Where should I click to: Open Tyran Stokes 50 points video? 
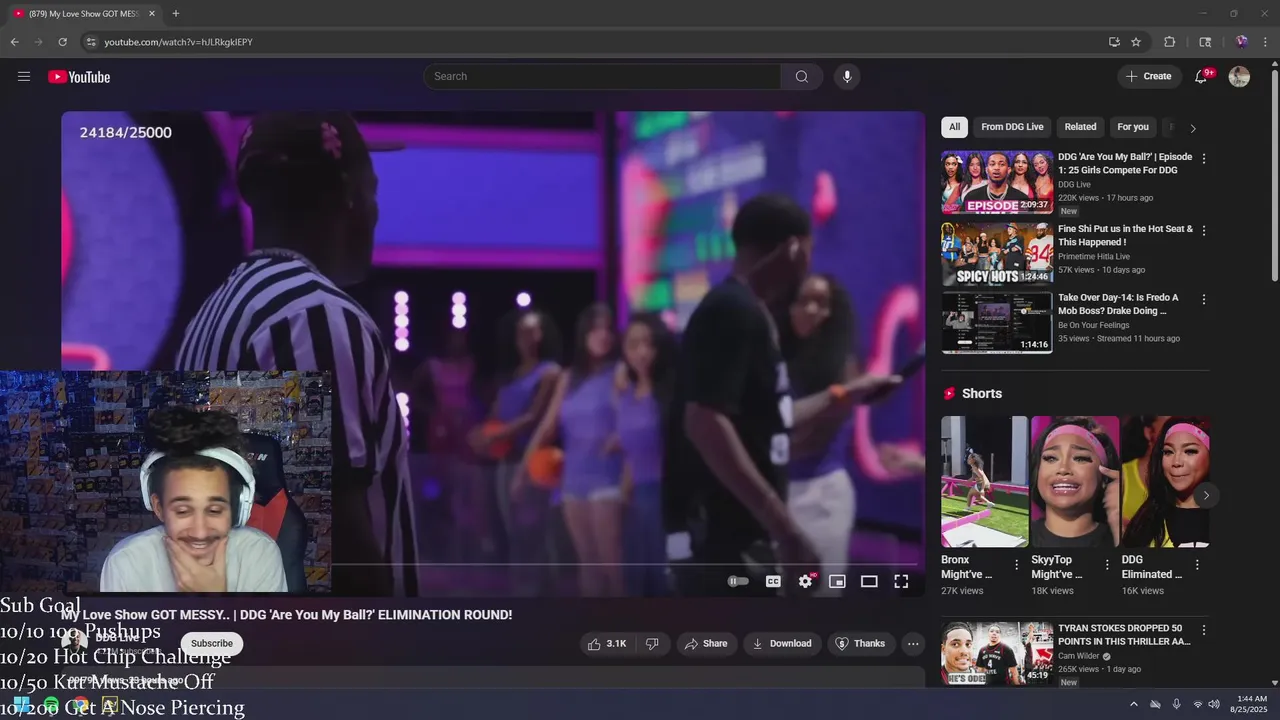click(x=997, y=653)
